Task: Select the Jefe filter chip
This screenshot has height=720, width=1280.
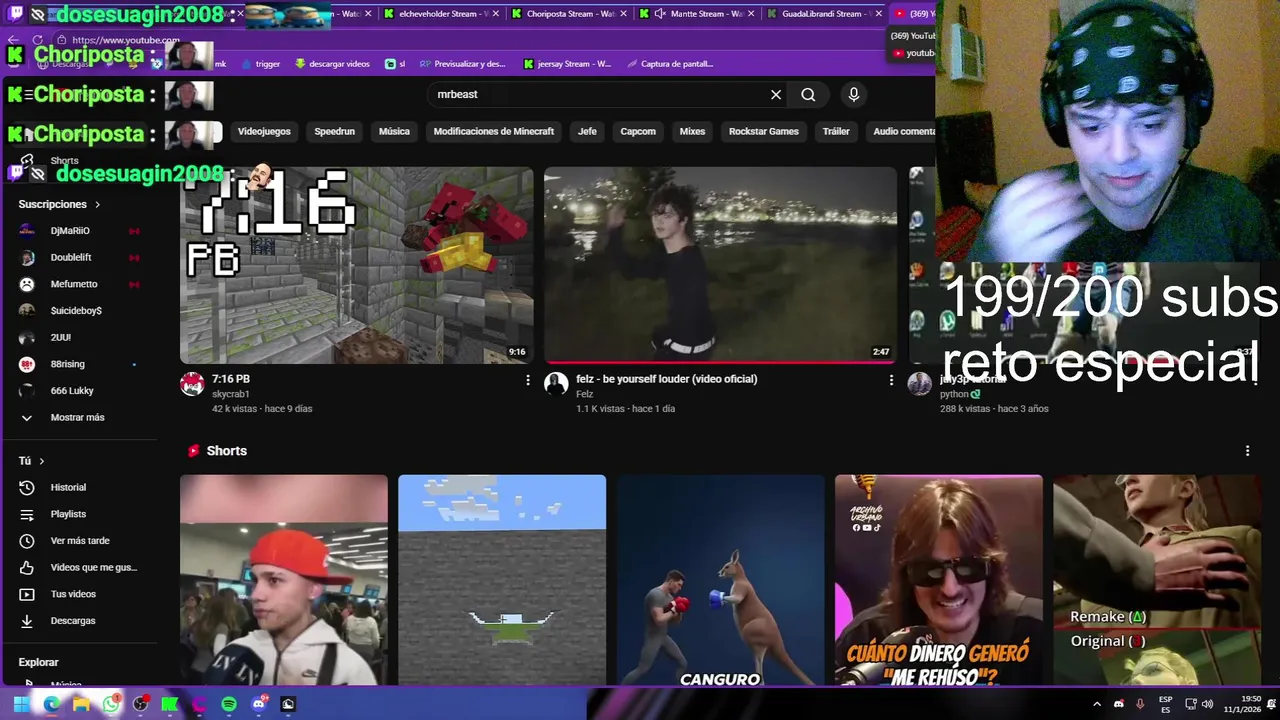Action: 587,131
